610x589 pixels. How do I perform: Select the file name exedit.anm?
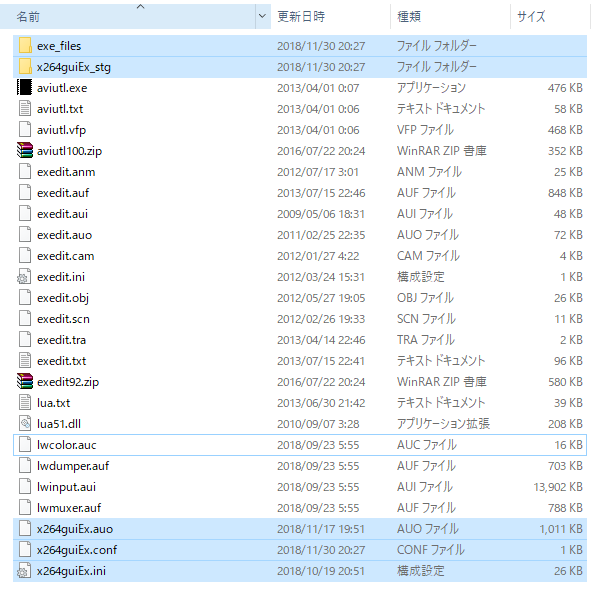tap(66, 172)
